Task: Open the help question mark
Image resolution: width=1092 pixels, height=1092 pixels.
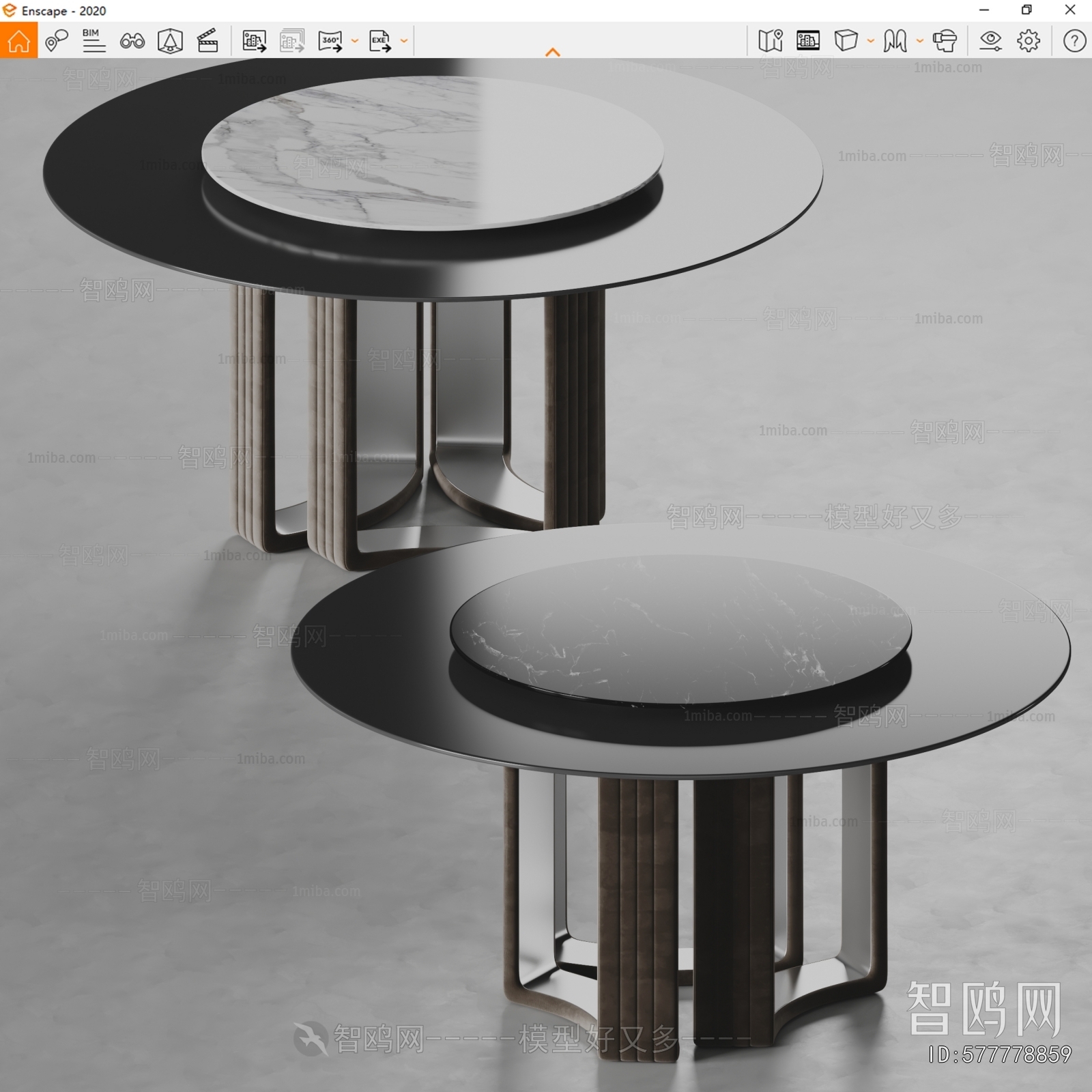Action: (1074, 41)
